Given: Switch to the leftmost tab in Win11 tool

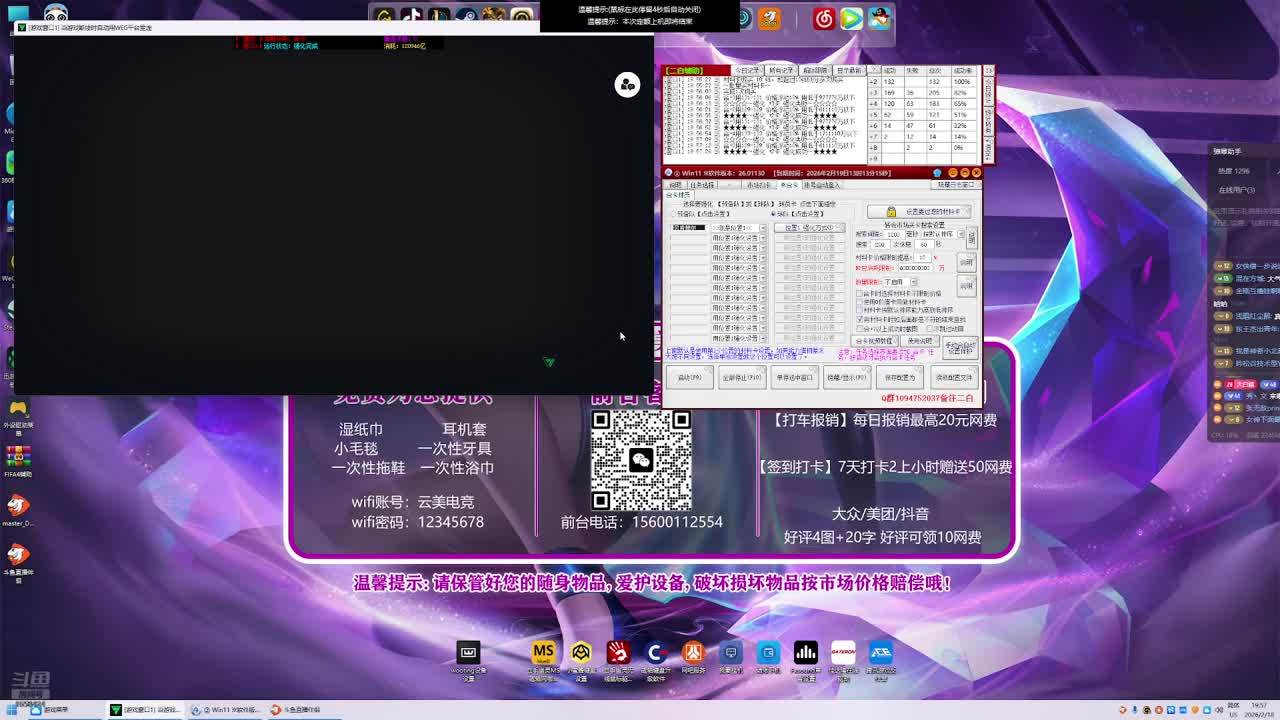Looking at the screenshot, I should coord(676,185).
